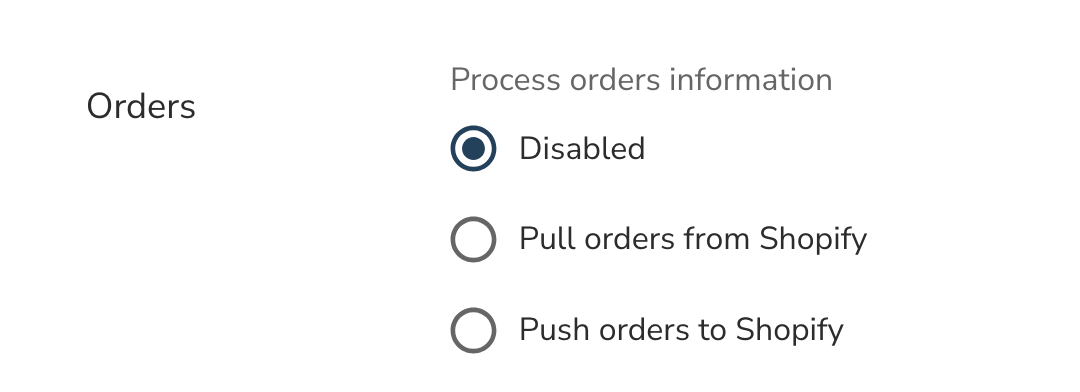Select the Disabled radio button
This screenshot has height=392, width=1080.
(473, 148)
